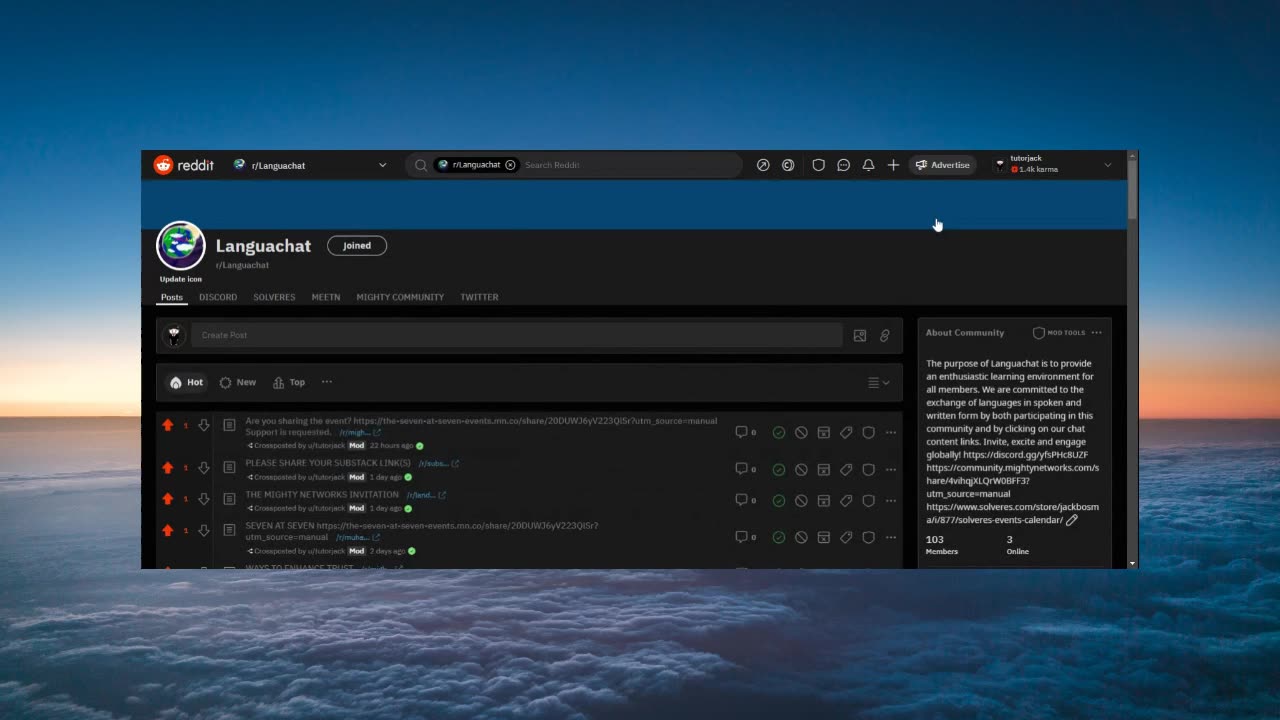Image resolution: width=1280 pixels, height=720 pixels.
Task: Expand the tutorjack user account dropdown
Action: (x=1107, y=165)
